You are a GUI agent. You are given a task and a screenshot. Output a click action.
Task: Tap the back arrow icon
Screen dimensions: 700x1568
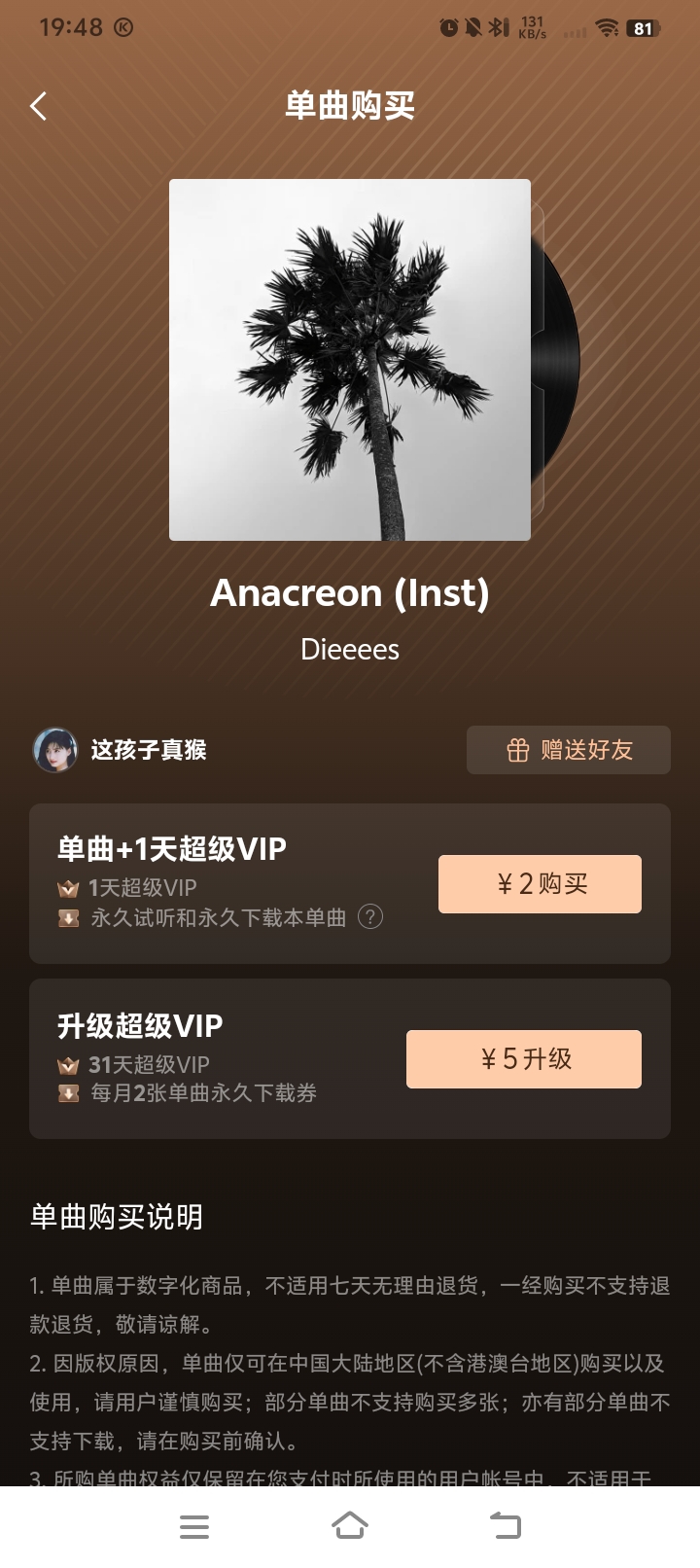click(x=38, y=106)
